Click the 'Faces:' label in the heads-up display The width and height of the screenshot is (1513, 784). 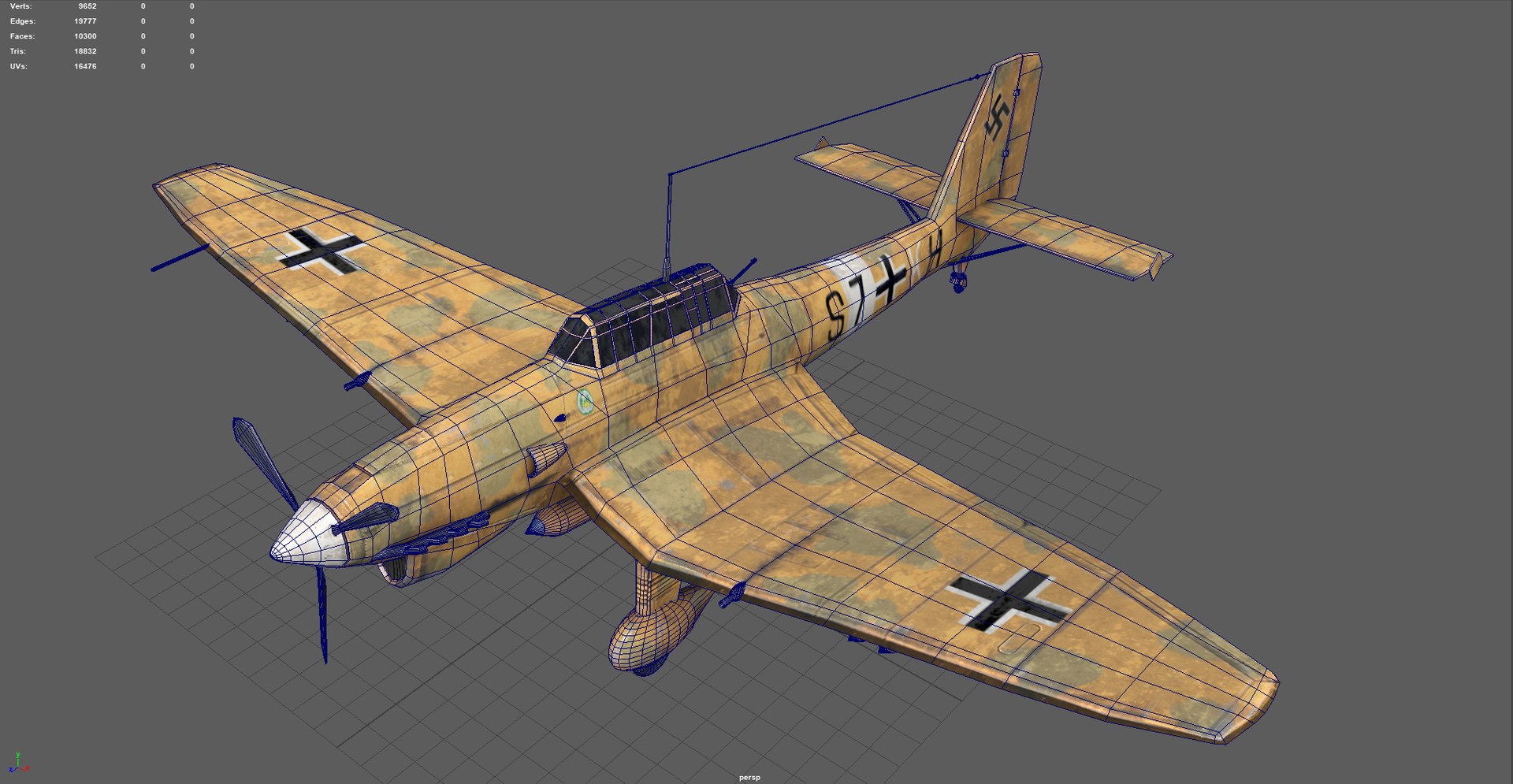[x=22, y=36]
